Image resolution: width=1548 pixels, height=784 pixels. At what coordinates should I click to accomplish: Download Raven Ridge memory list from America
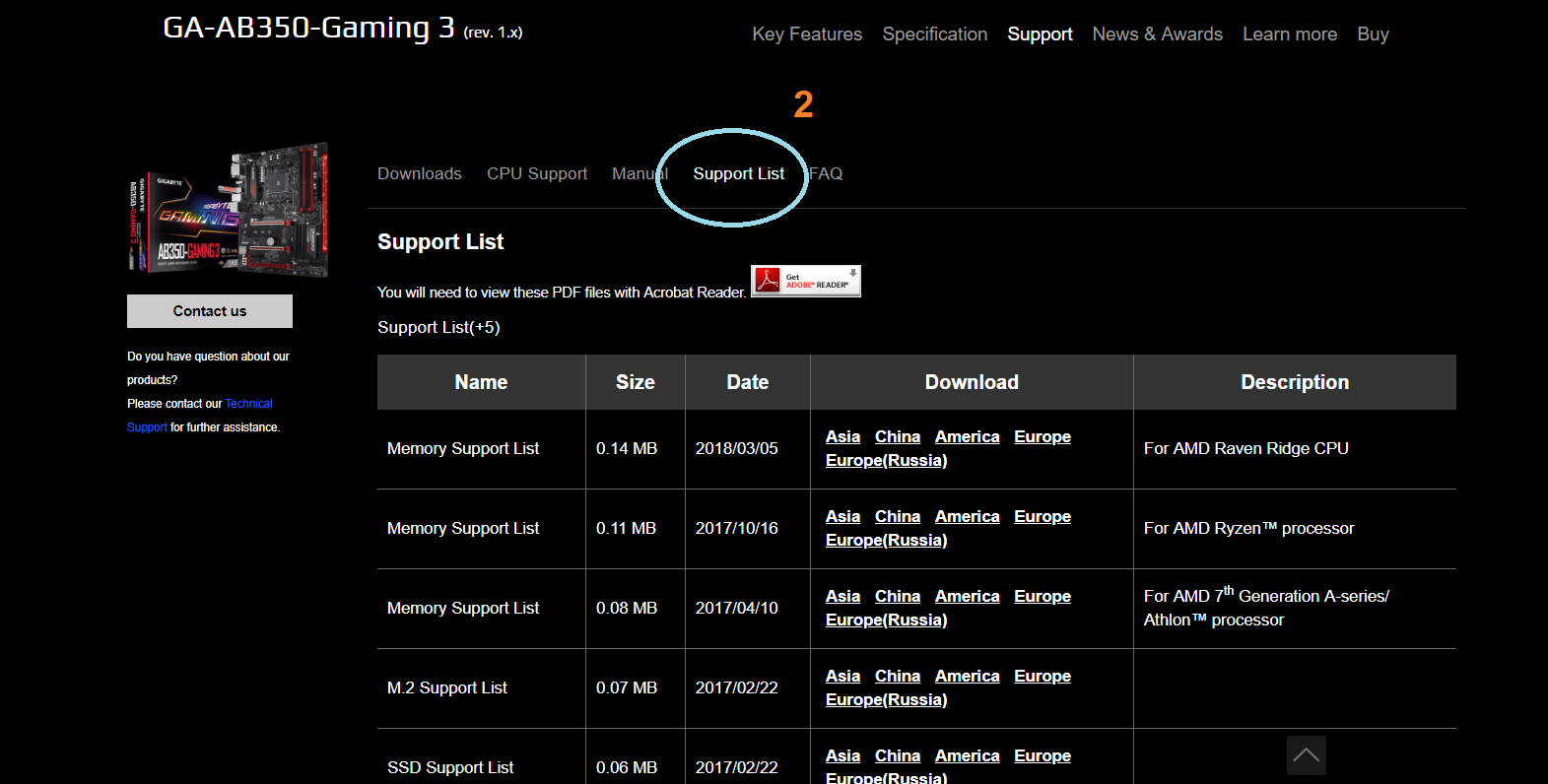pos(968,436)
